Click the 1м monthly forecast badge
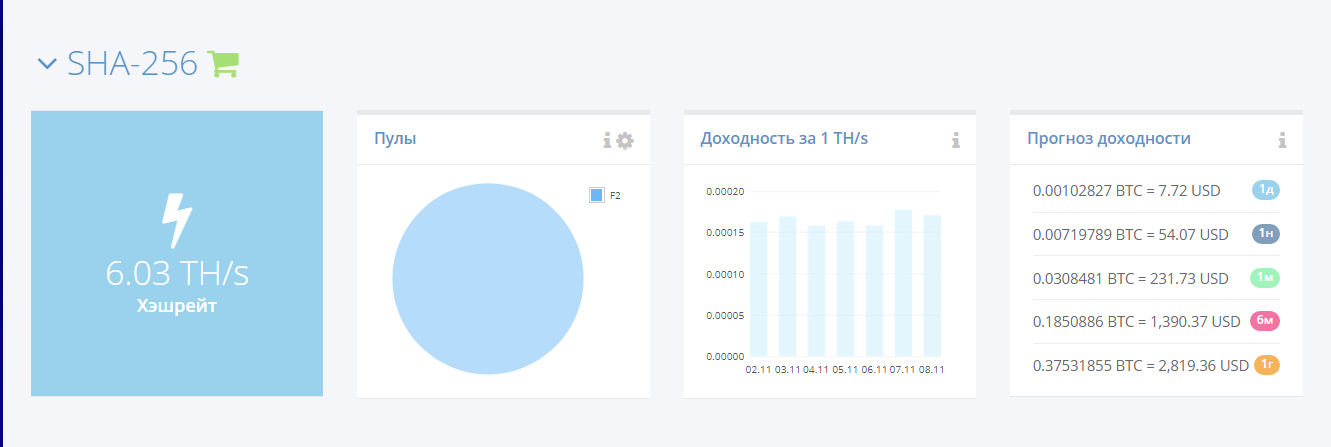The image size is (1331, 447). (1266, 278)
